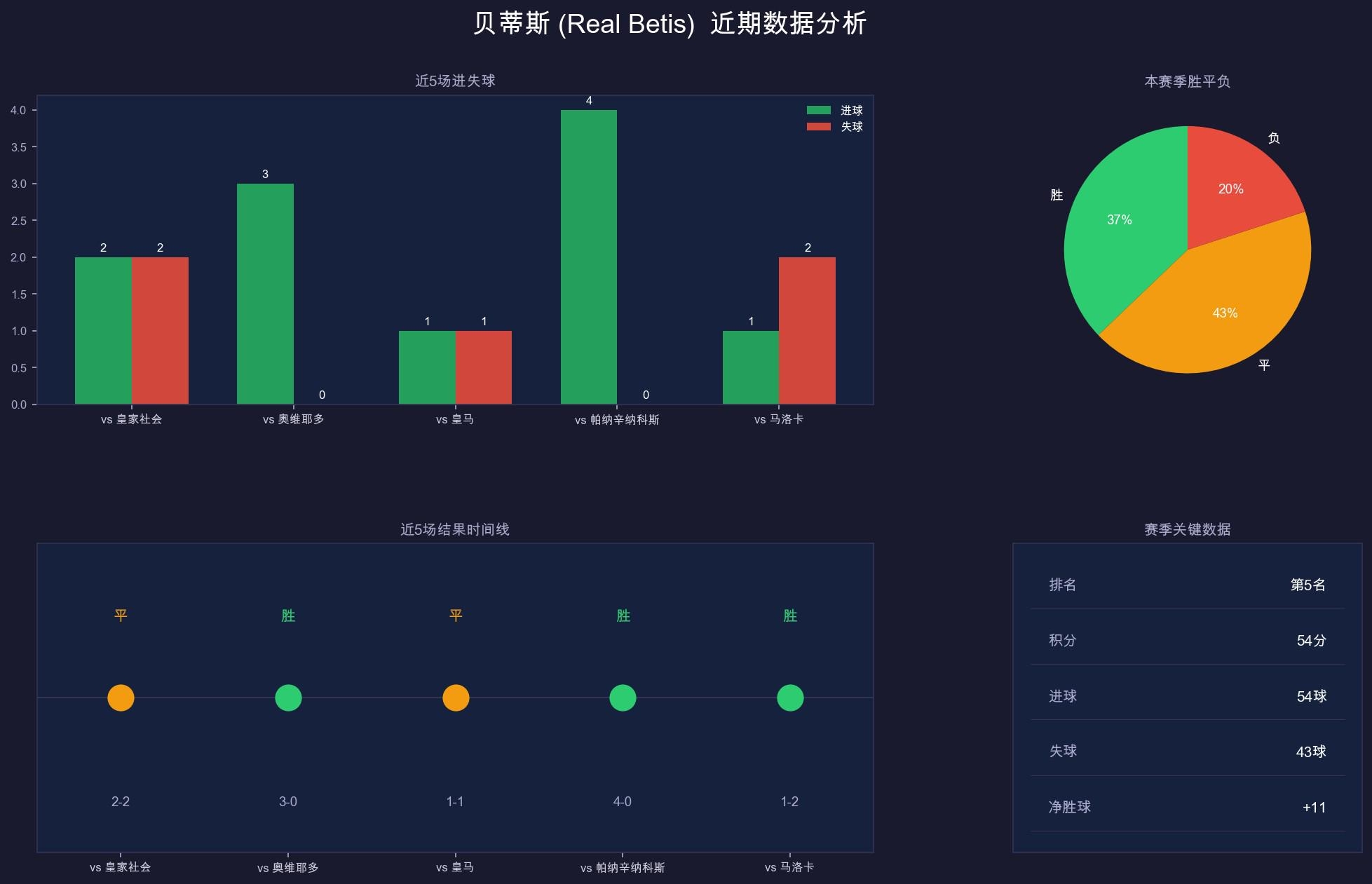
Task: Click the green goals bar for 皇家社会
Action: tap(103, 331)
